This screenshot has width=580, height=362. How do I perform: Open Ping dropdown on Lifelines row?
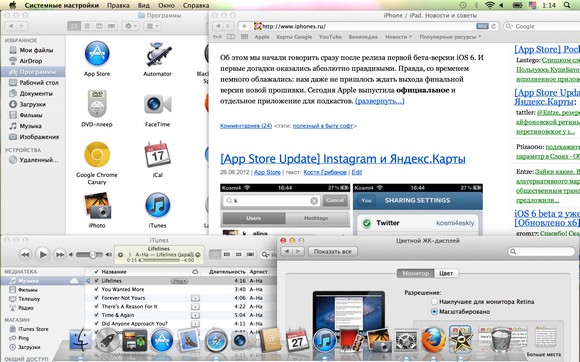[179, 281]
